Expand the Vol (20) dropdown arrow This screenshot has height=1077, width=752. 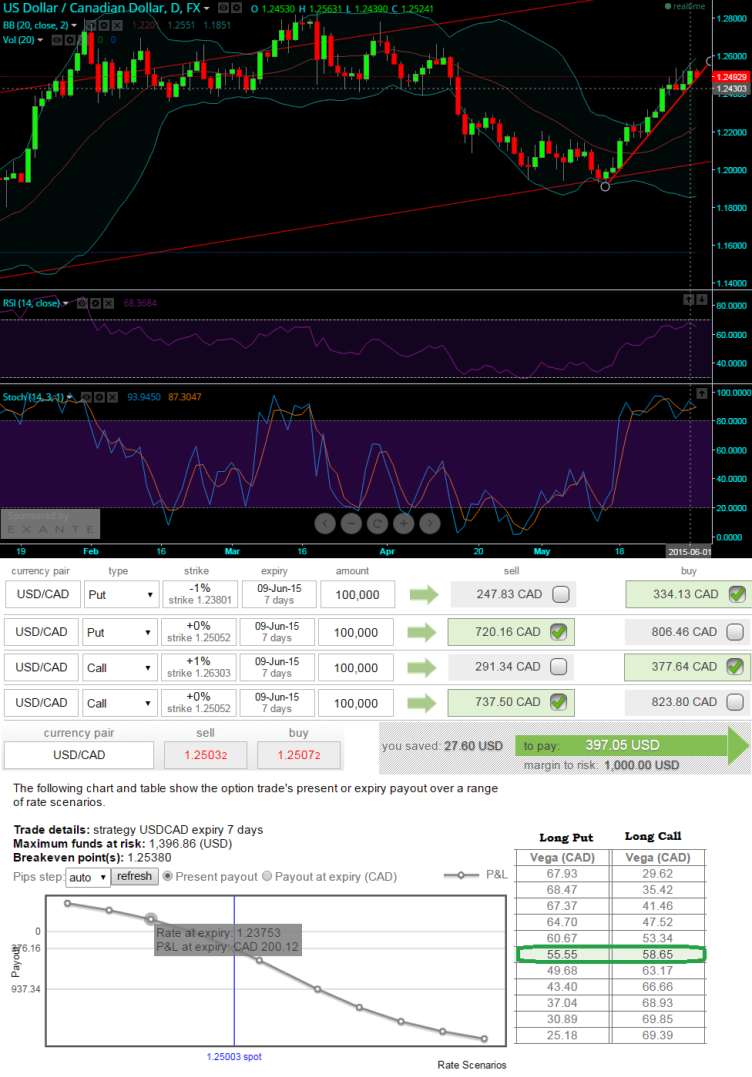(x=40, y=40)
